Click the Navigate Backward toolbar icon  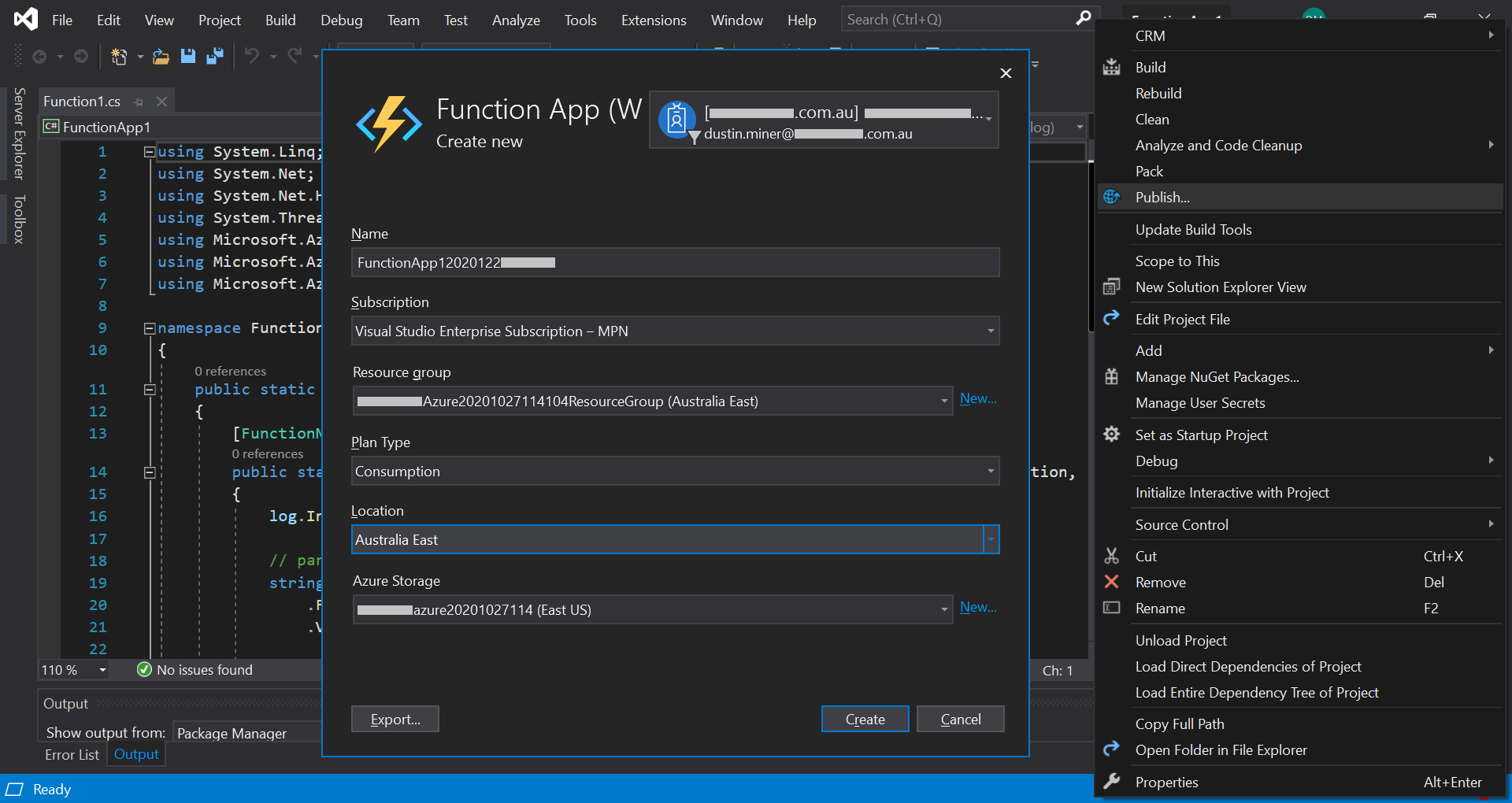point(39,57)
